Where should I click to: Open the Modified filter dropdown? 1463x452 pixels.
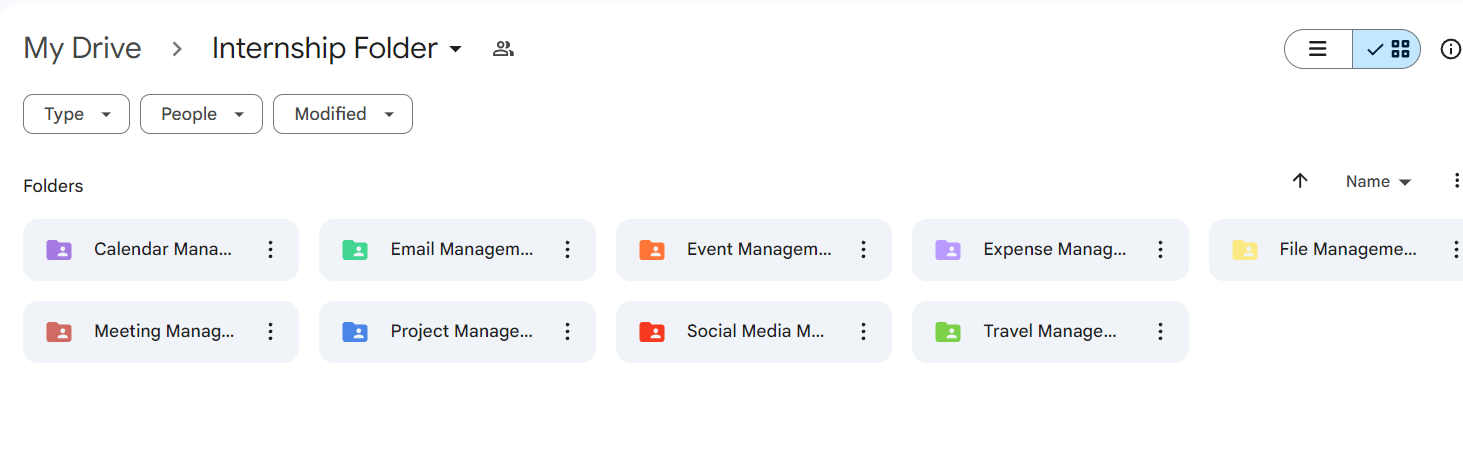click(342, 114)
